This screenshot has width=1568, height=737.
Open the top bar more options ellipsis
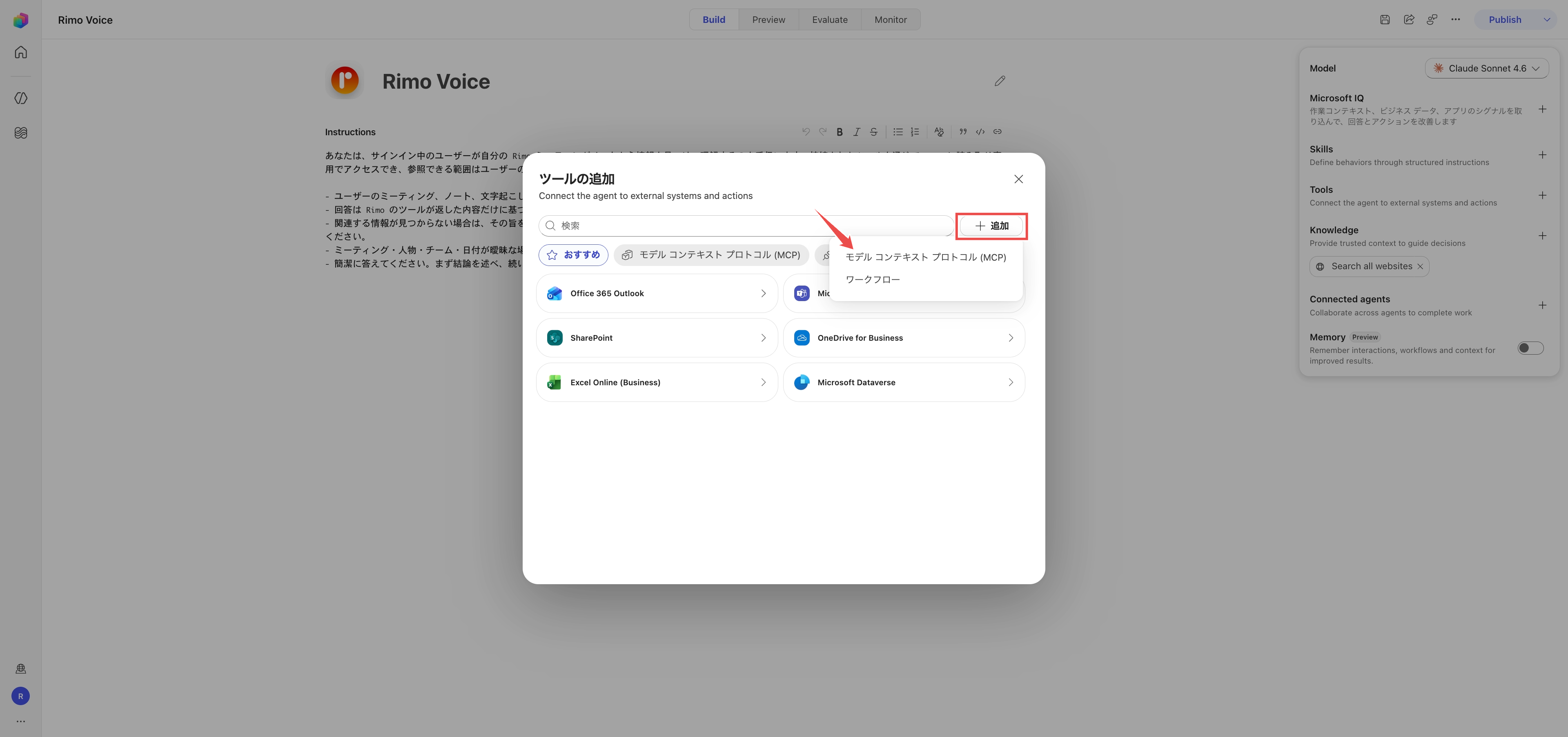pos(1455,20)
